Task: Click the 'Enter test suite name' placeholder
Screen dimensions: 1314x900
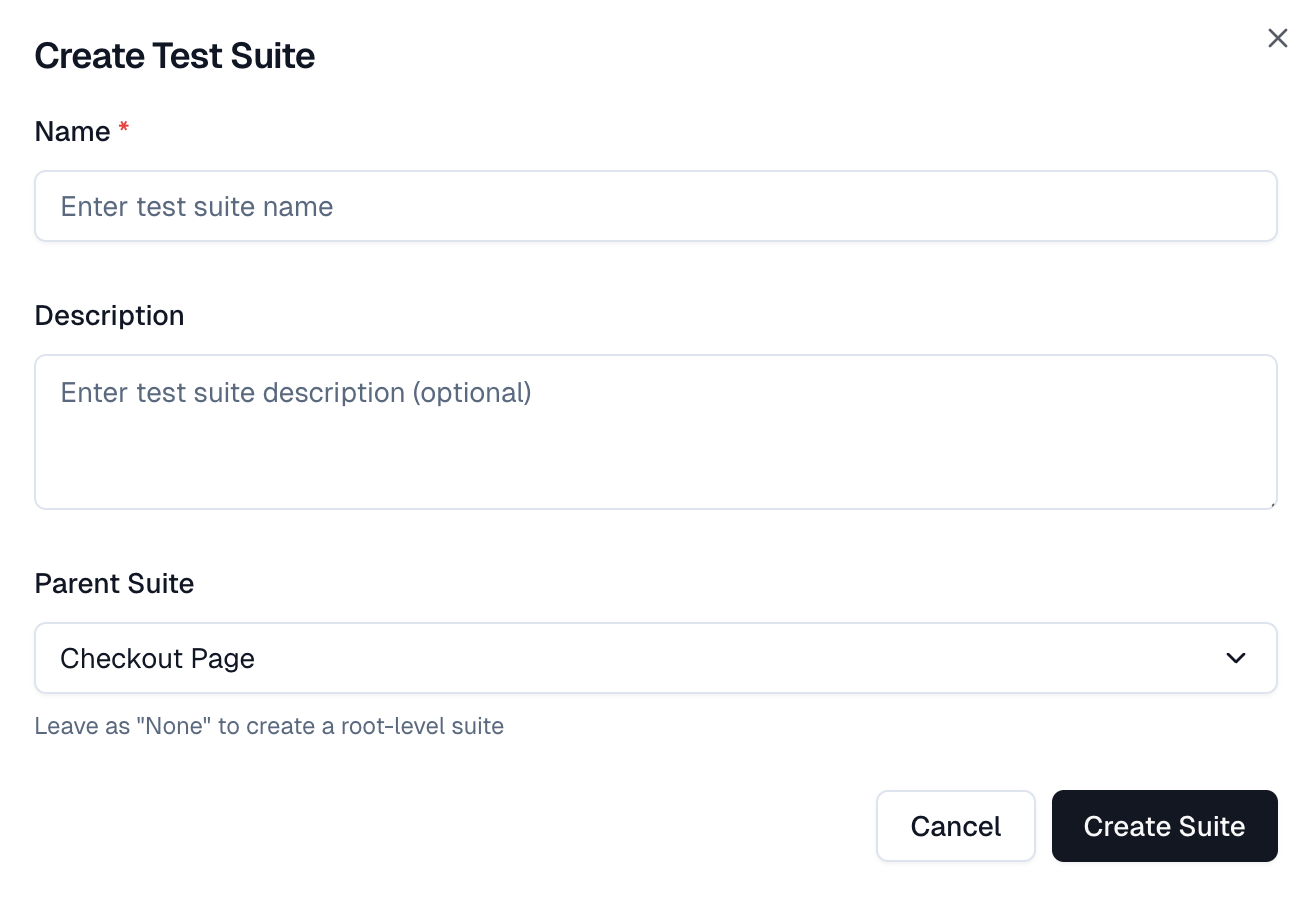Action: 197,206
